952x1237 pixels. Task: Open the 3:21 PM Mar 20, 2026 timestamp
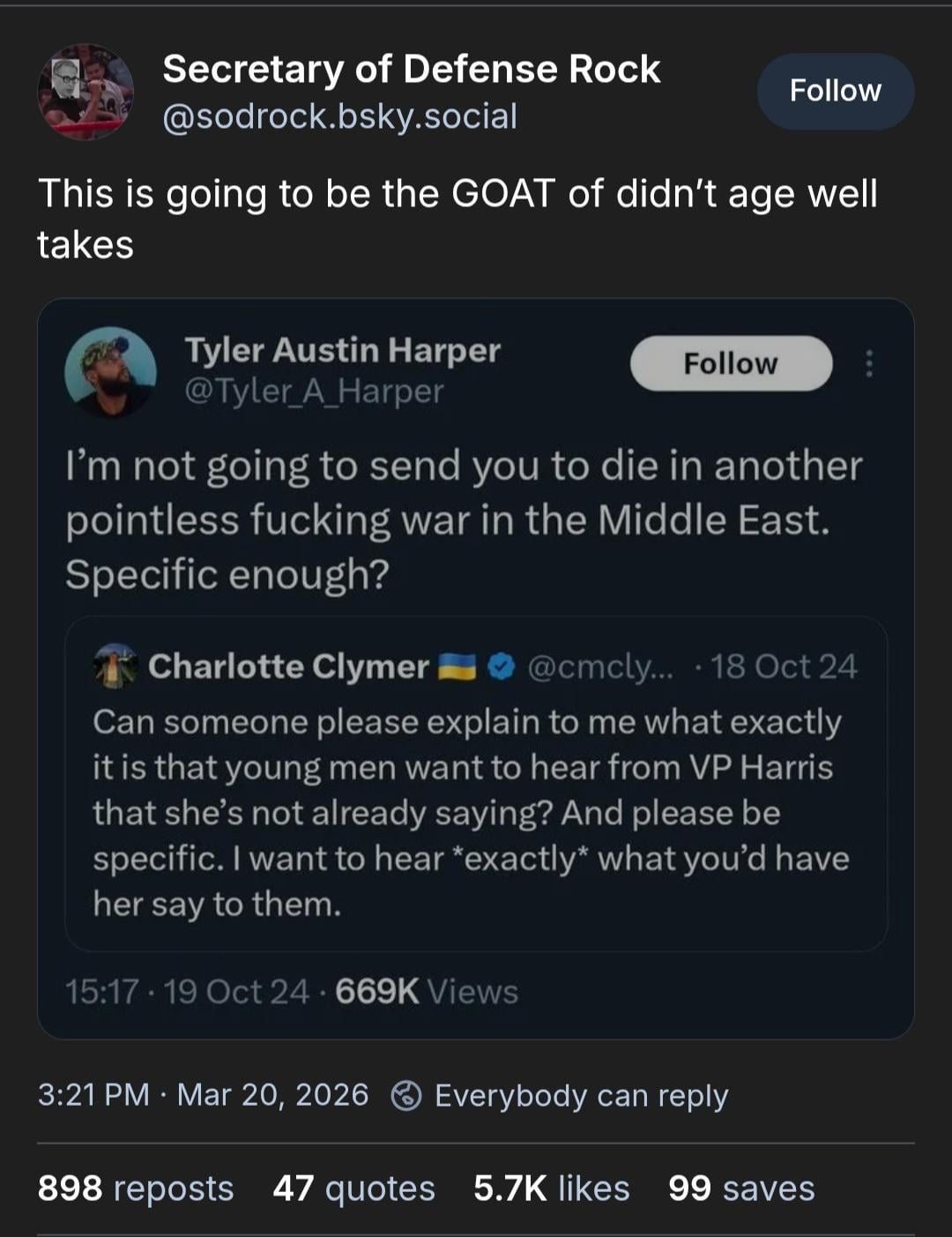203,1095
